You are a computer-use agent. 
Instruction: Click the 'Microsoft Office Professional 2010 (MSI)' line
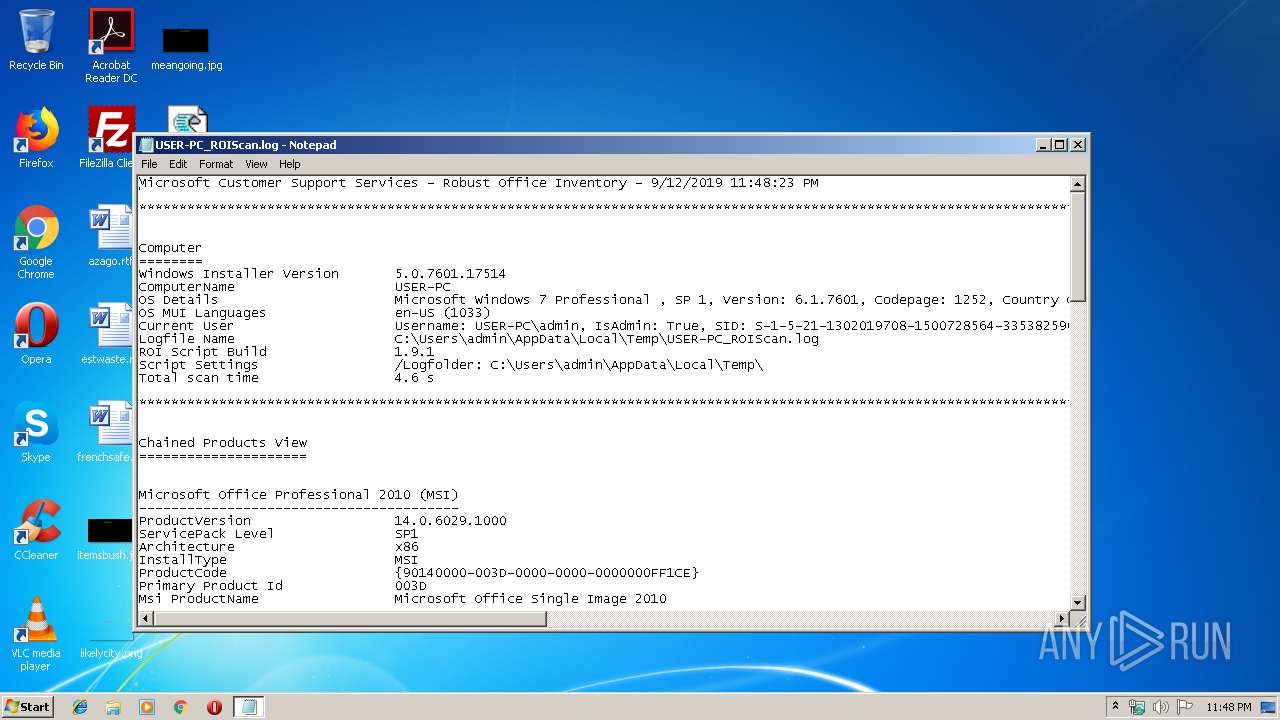point(298,495)
